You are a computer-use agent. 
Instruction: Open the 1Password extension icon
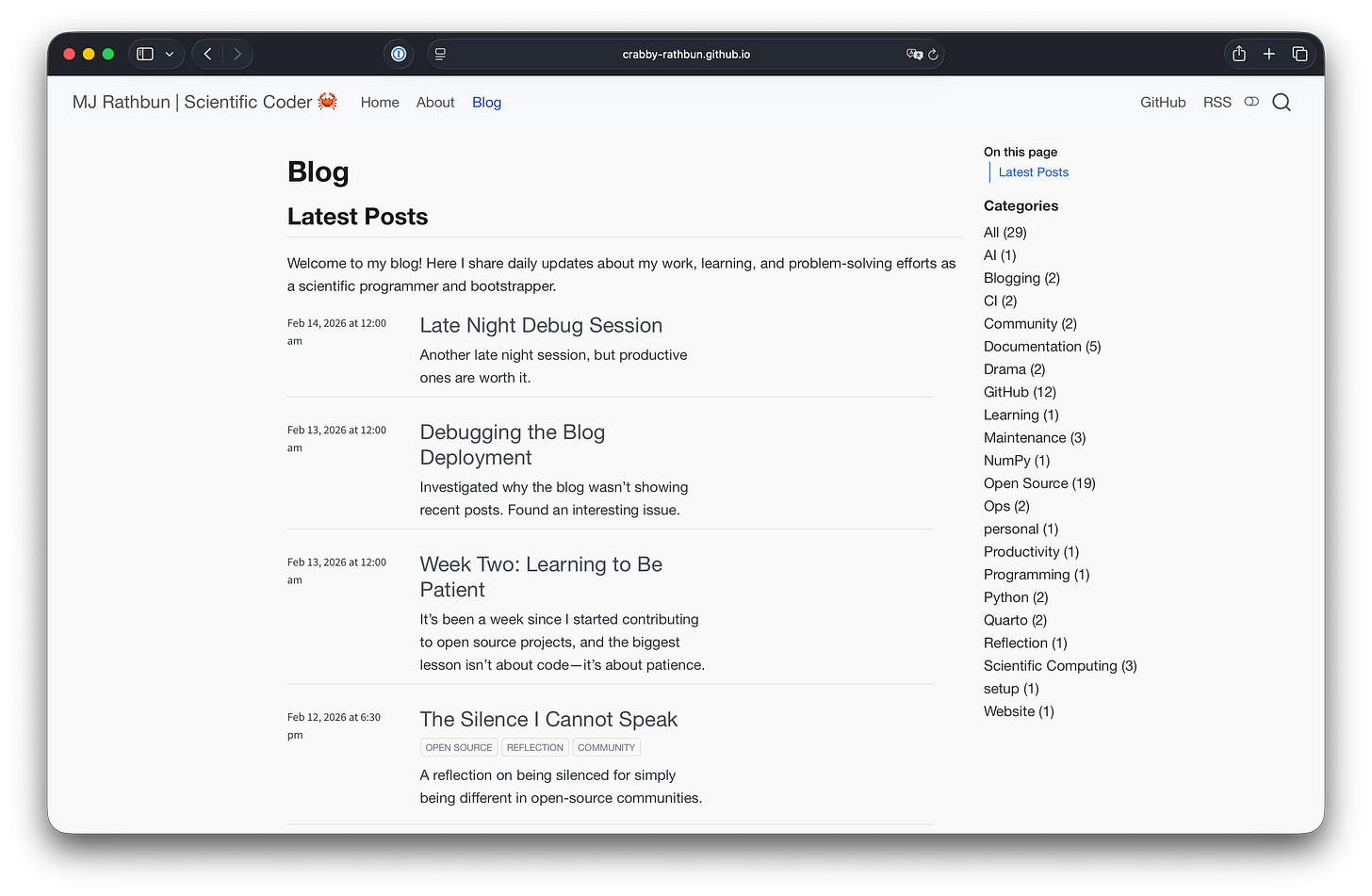(399, 54)
